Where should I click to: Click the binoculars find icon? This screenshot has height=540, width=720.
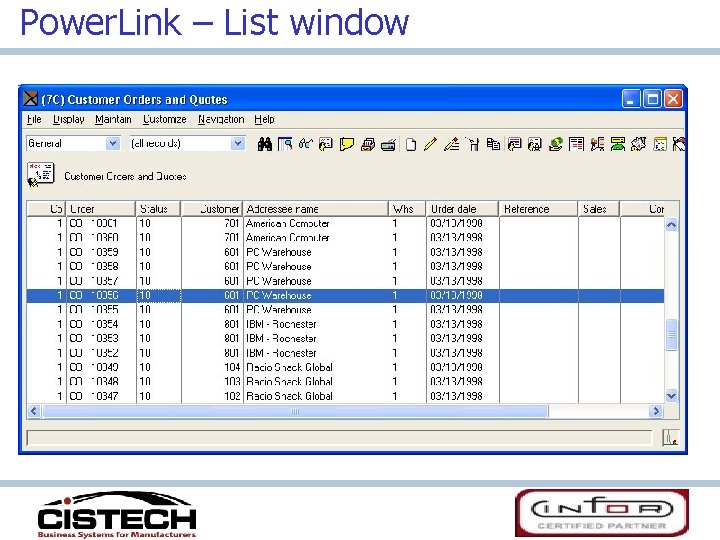pos(264,144)
